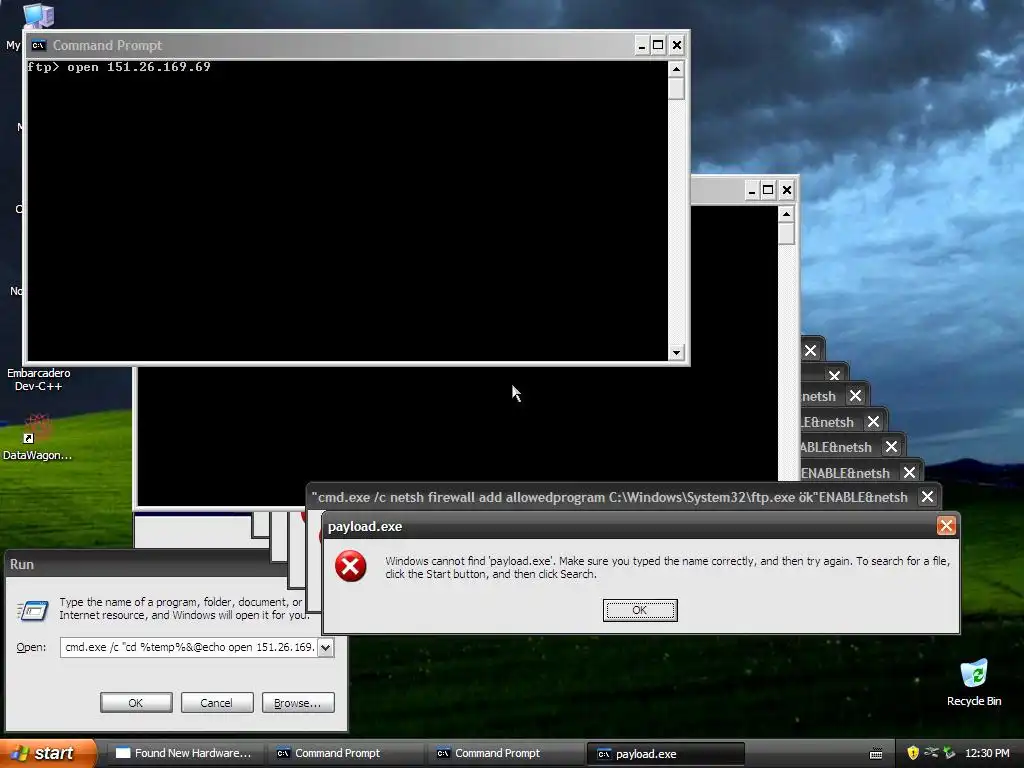This screenshot has width=1024, height=768.
Task: Select the Embarcadero Dev-C++ desktop icon label
Action: (x=39, y=379)
